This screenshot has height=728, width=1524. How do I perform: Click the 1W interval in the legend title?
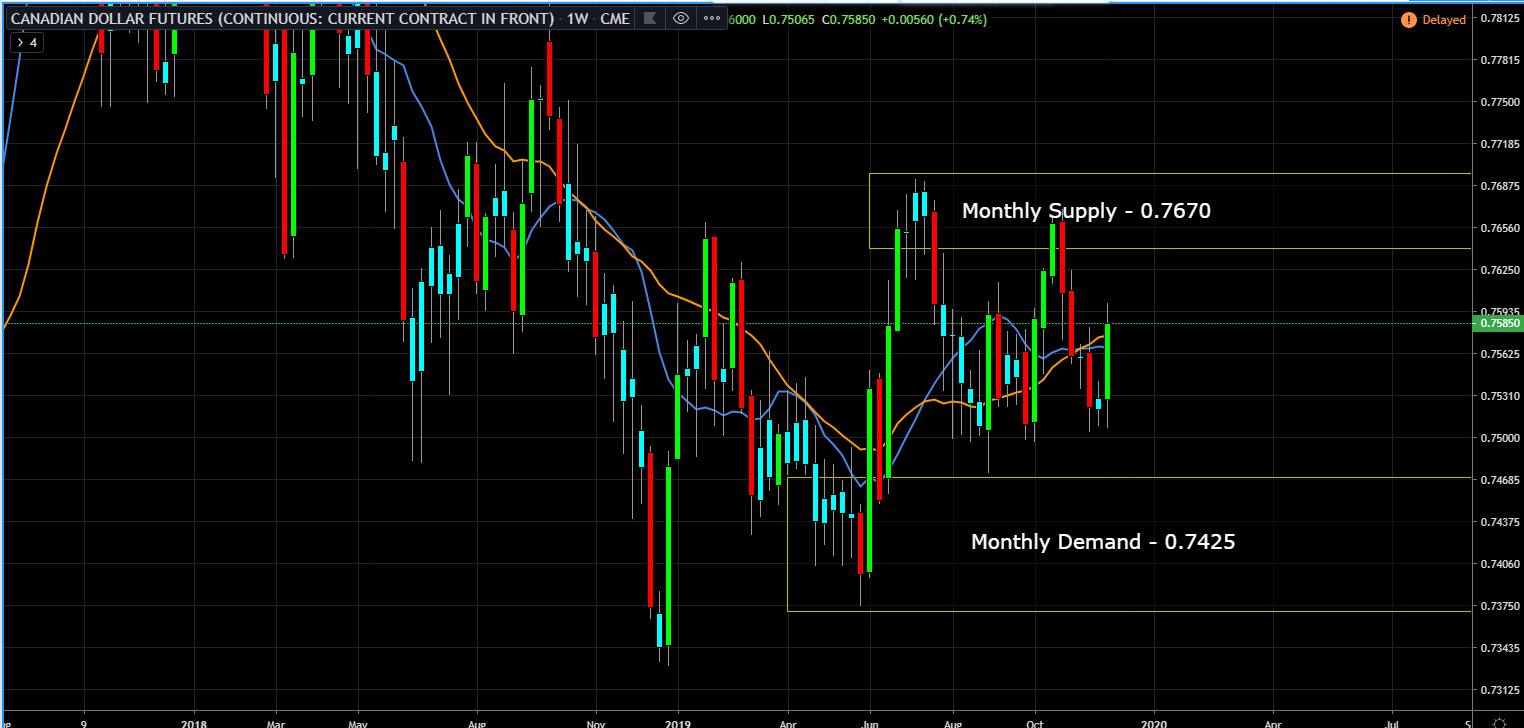pos(578,18)
